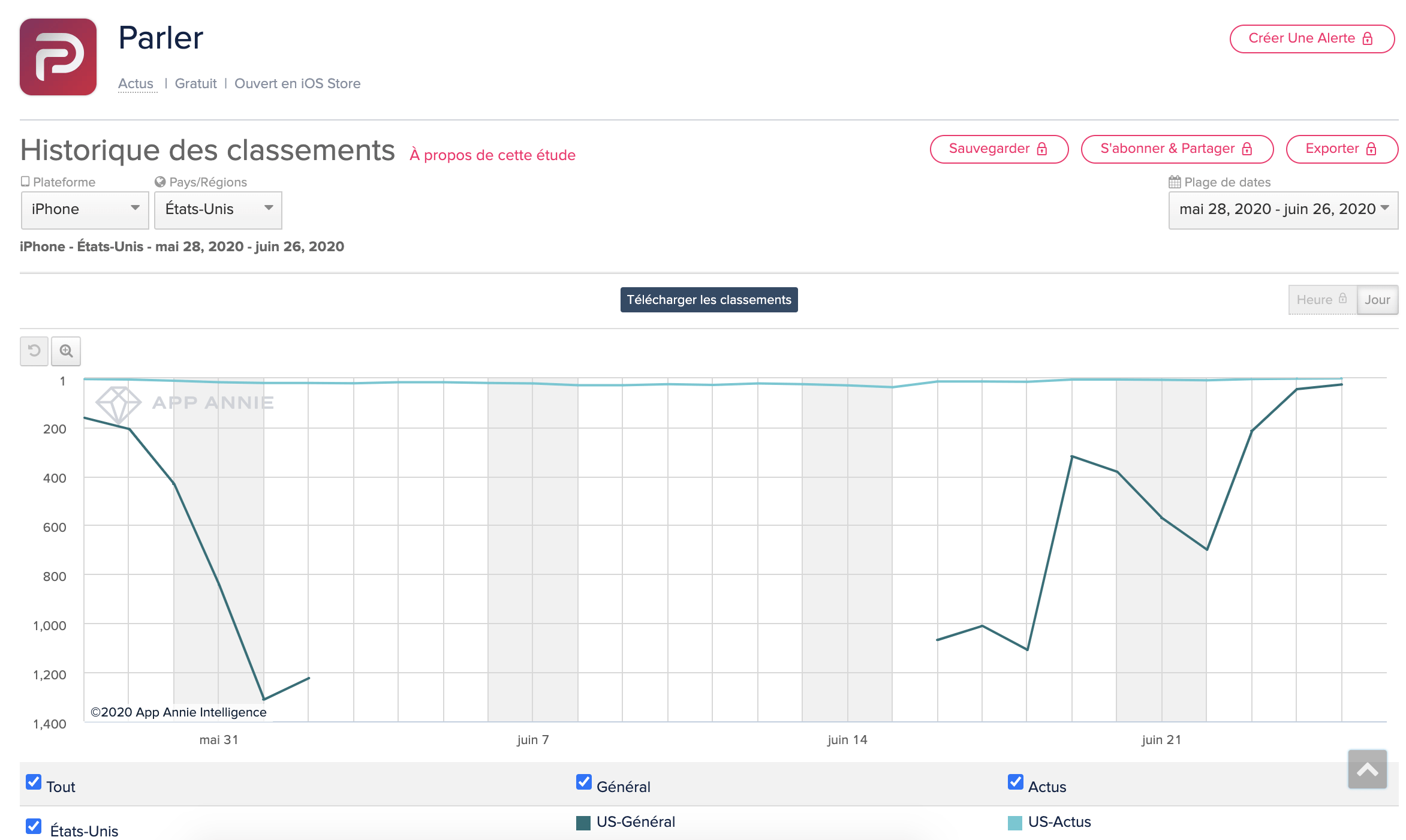
Task: Click the globe icon beside Pays/Régions
Action: [160, 182]
